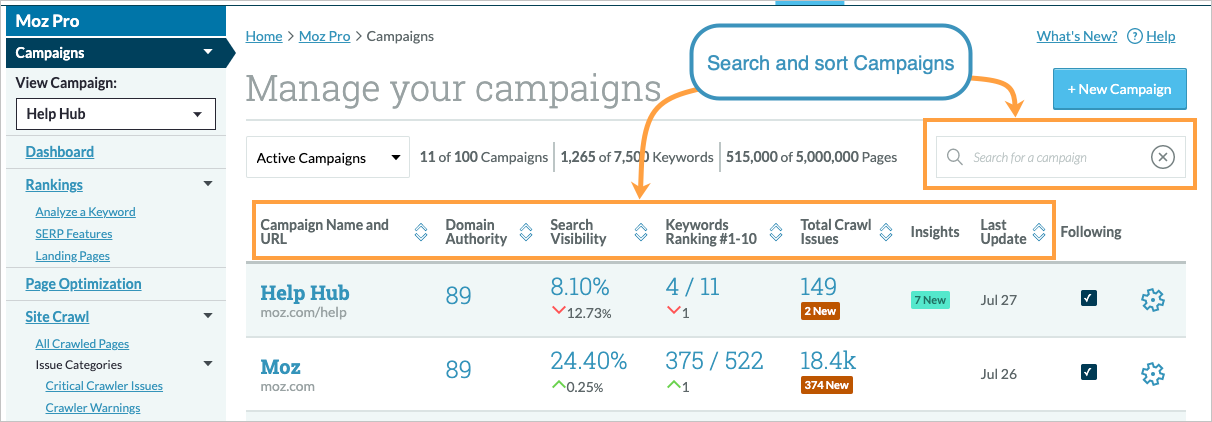Click the New Campaign button

tap(1119, 89)
